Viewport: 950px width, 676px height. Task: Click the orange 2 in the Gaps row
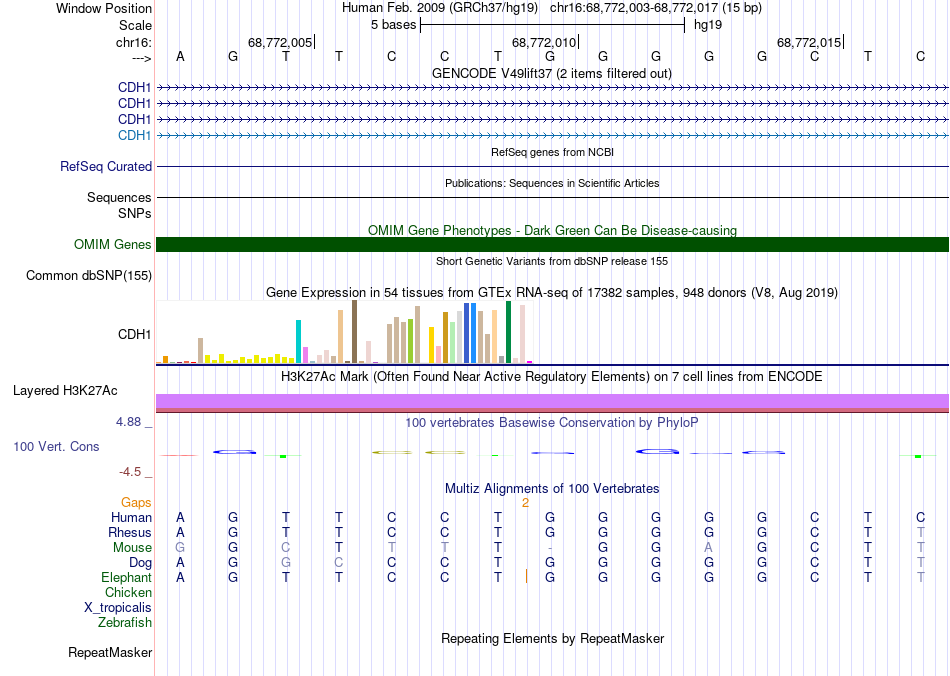(525, 503)
